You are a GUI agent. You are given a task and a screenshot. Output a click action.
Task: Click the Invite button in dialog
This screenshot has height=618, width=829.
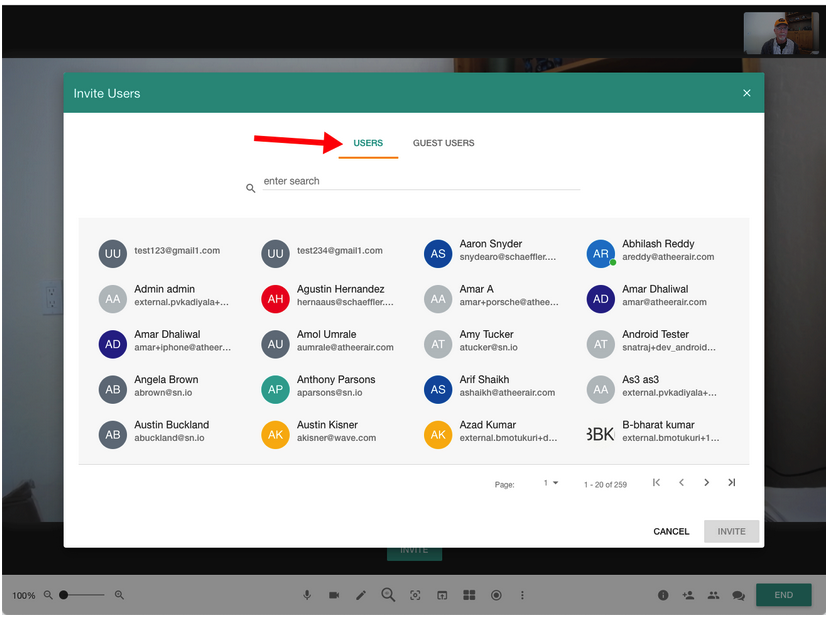tap(731, 531)
